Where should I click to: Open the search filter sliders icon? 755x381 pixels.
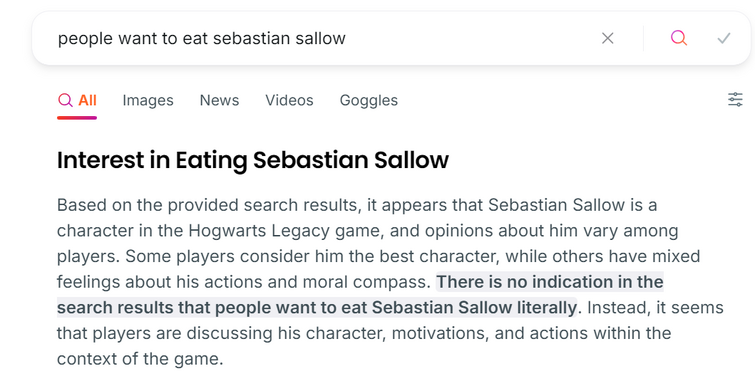tap(735, 100)
